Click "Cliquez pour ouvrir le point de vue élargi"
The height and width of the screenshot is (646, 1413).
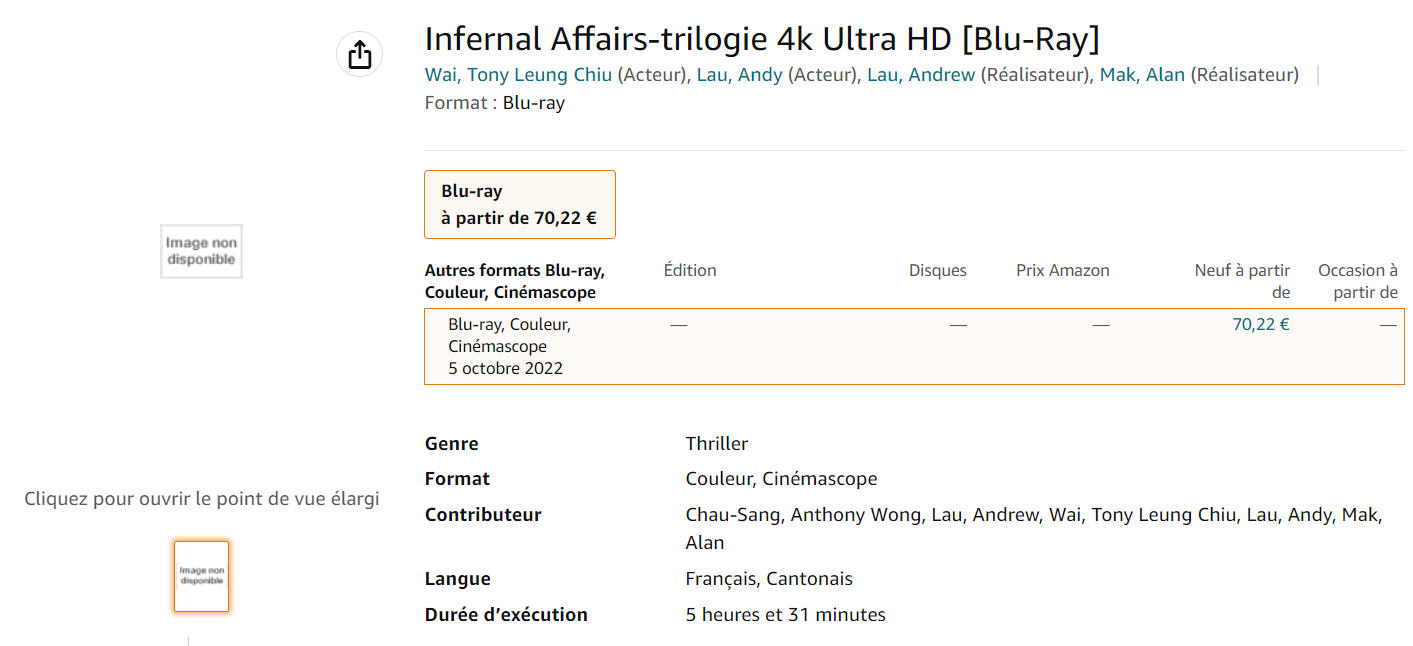click(201, 498)
